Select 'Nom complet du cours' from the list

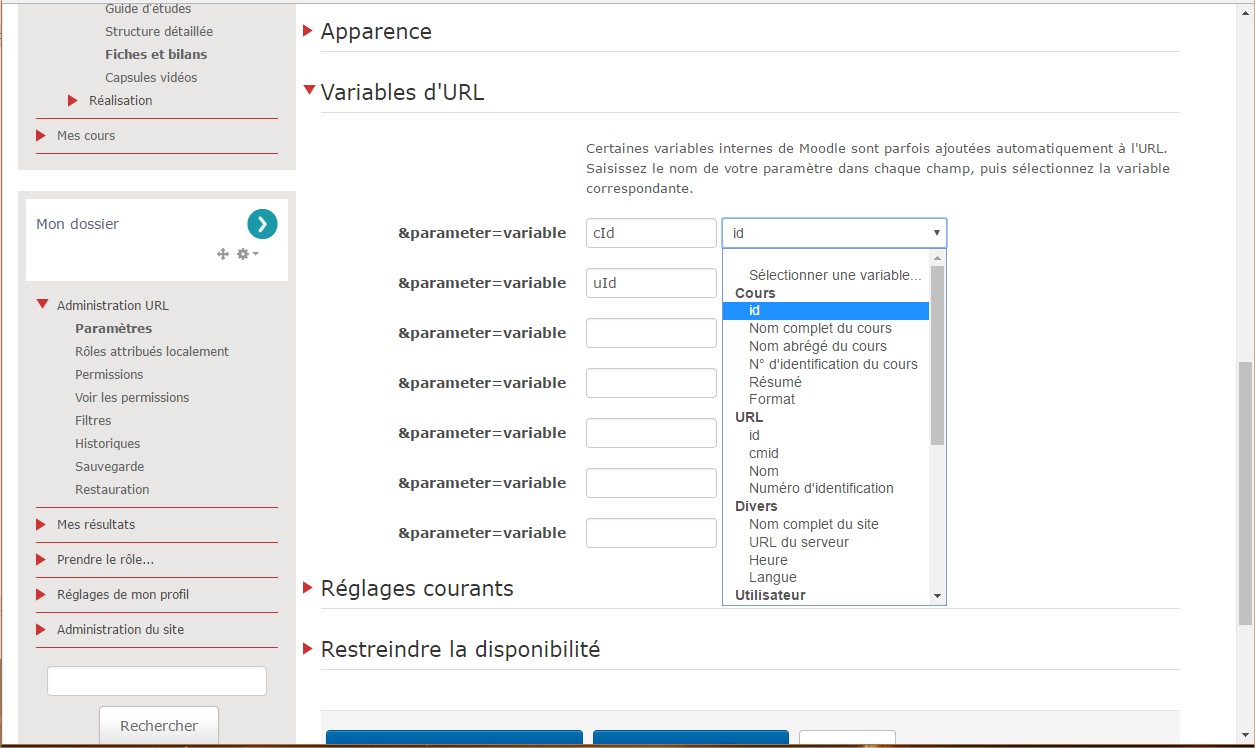[x=820, y=328]
